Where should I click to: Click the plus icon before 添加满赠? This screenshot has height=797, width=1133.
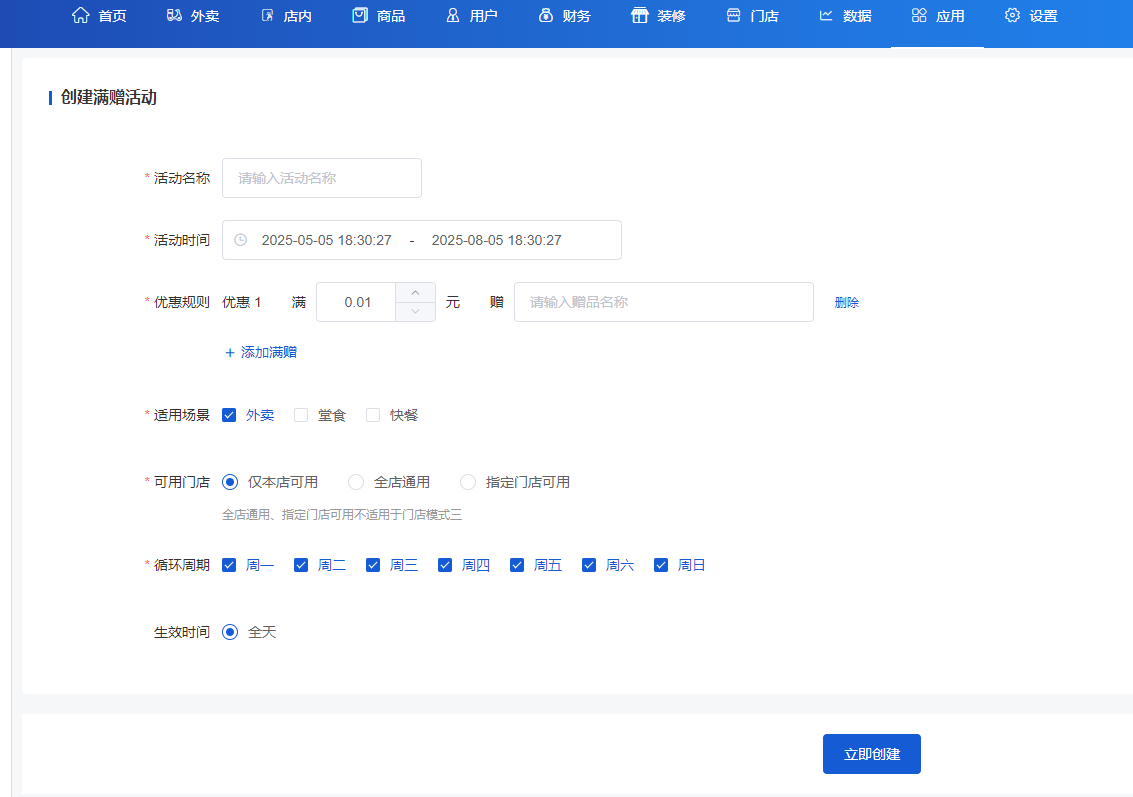230,353
